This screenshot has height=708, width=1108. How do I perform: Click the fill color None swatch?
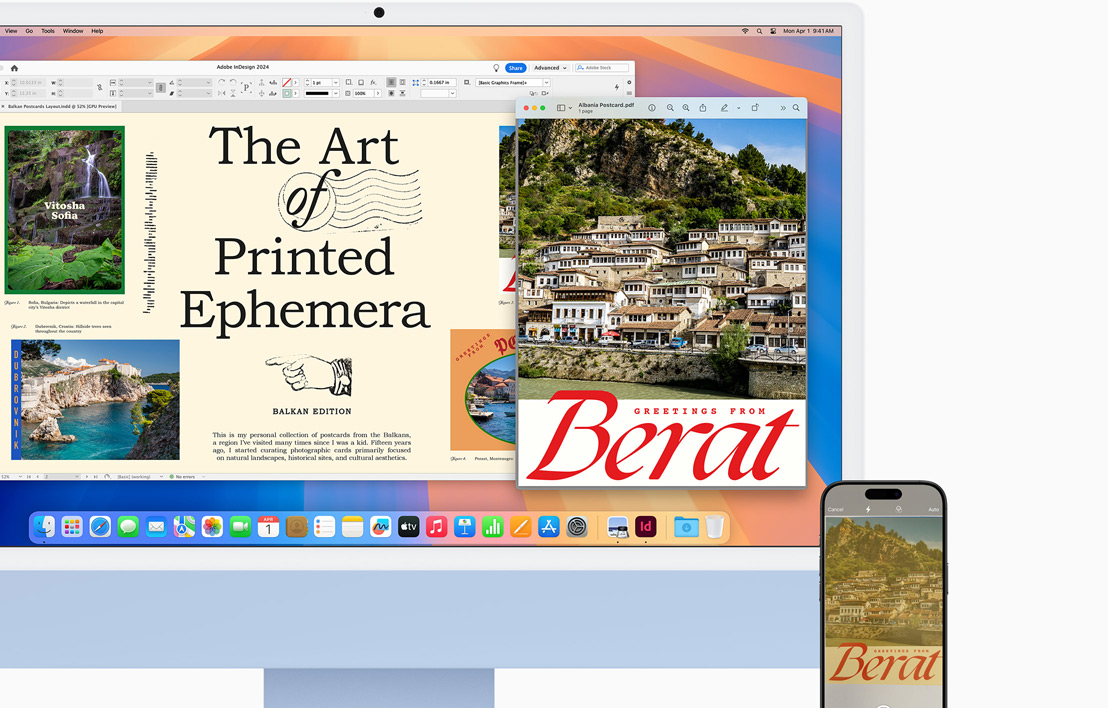click(x=286, y=83)
